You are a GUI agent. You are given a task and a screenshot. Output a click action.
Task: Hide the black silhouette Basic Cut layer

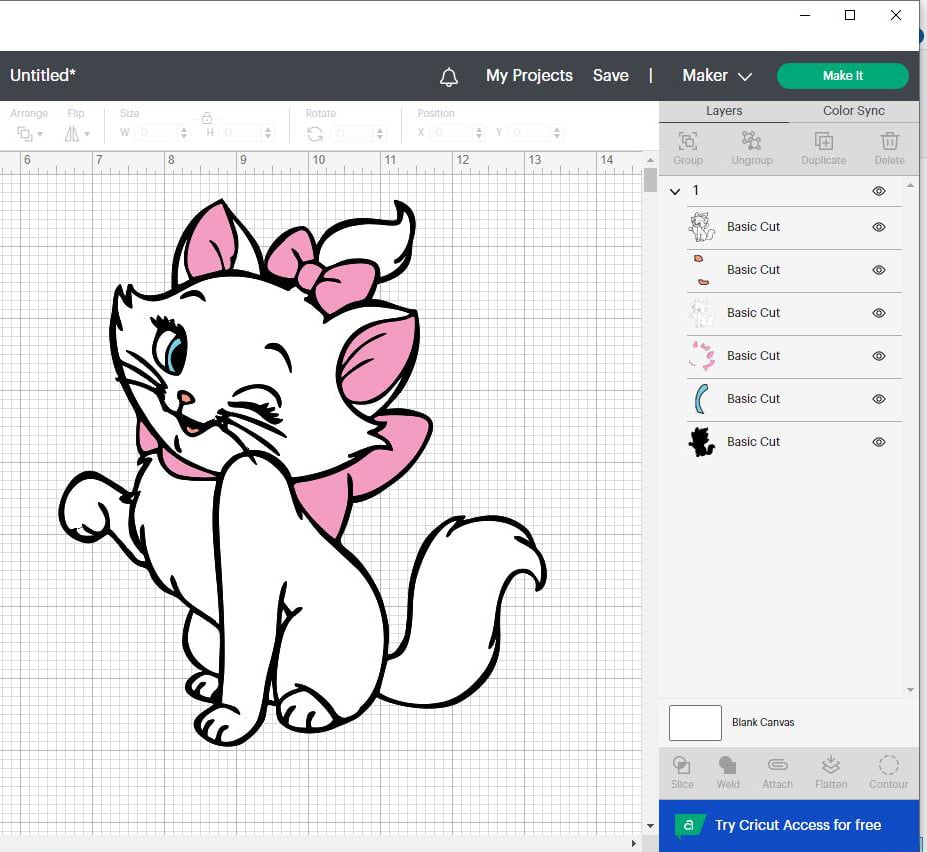(879, 442)
